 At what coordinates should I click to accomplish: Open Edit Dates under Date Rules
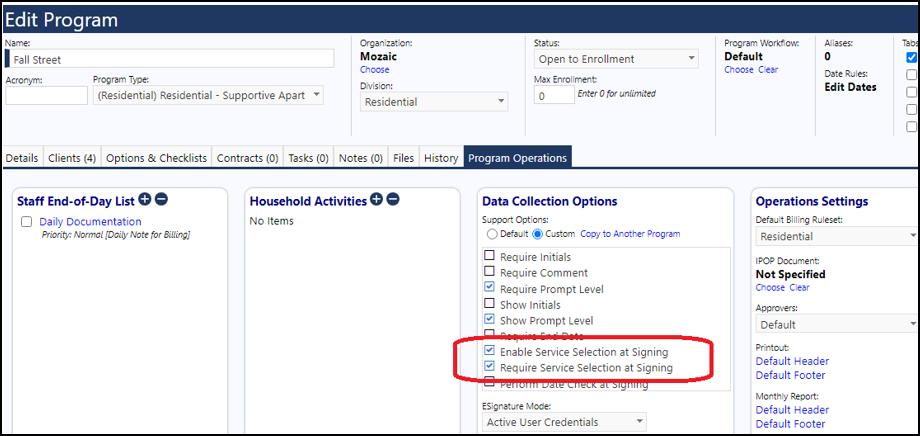click(851, 87)
